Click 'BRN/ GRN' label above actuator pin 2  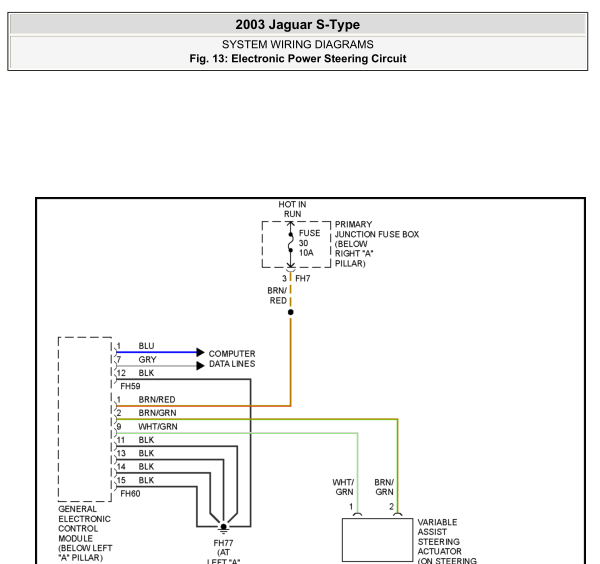coord(384,487)
